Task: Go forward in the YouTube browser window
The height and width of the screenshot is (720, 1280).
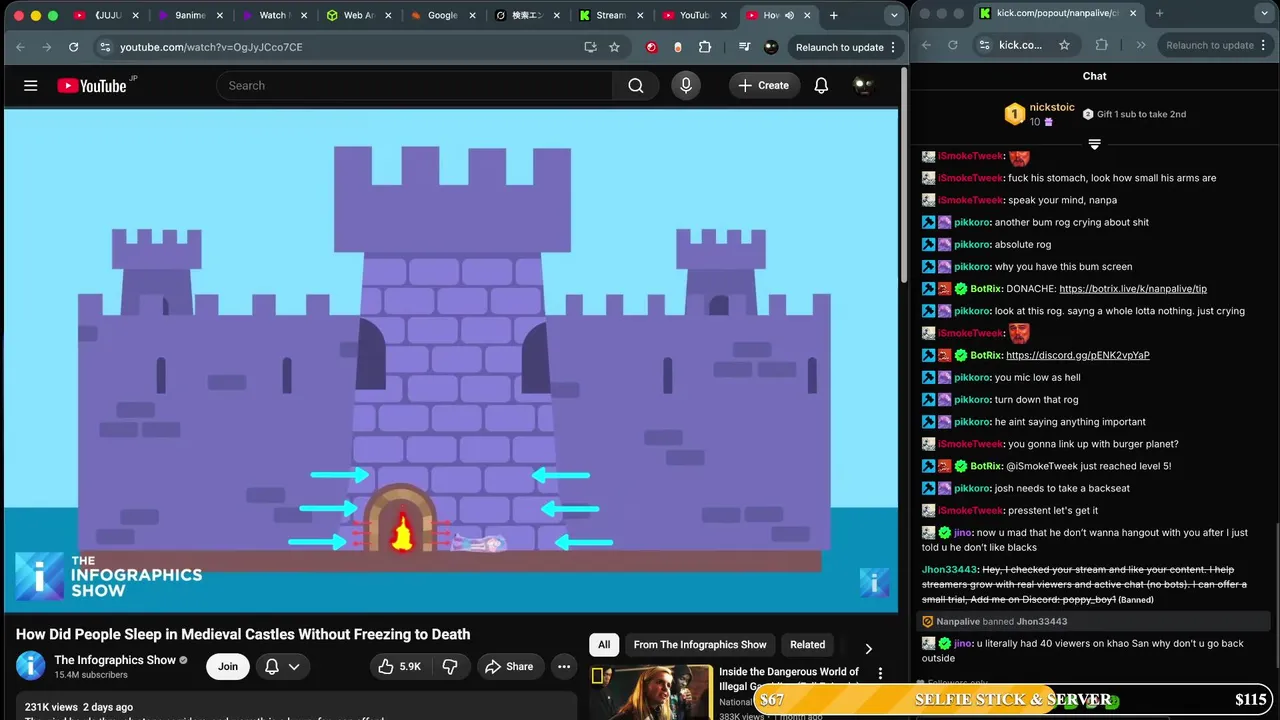Action: coord(46,47)
